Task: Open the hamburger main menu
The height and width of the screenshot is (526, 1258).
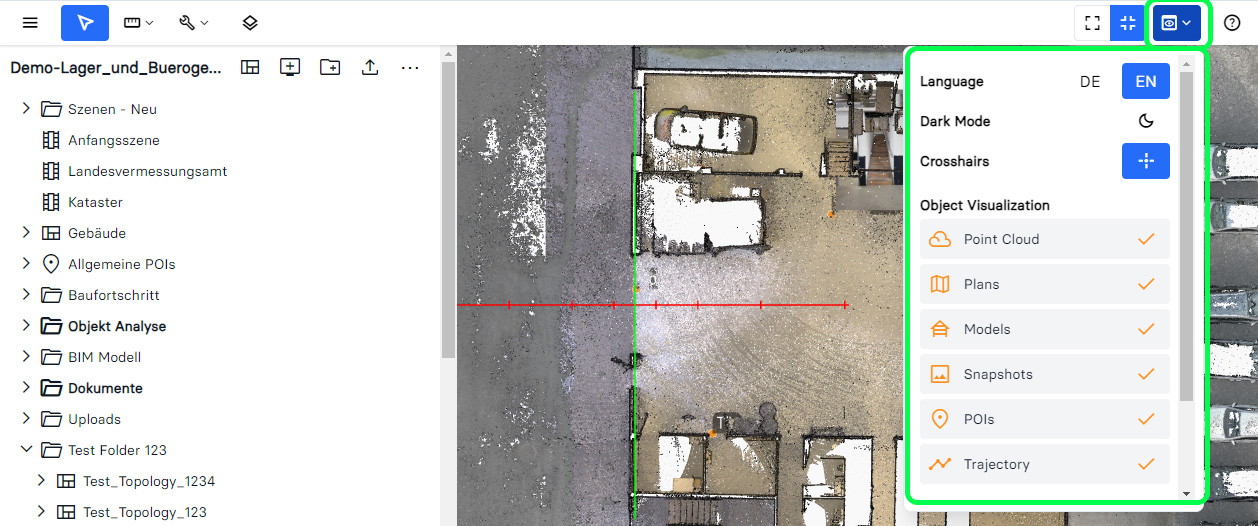Action: (x=30, y=23)
